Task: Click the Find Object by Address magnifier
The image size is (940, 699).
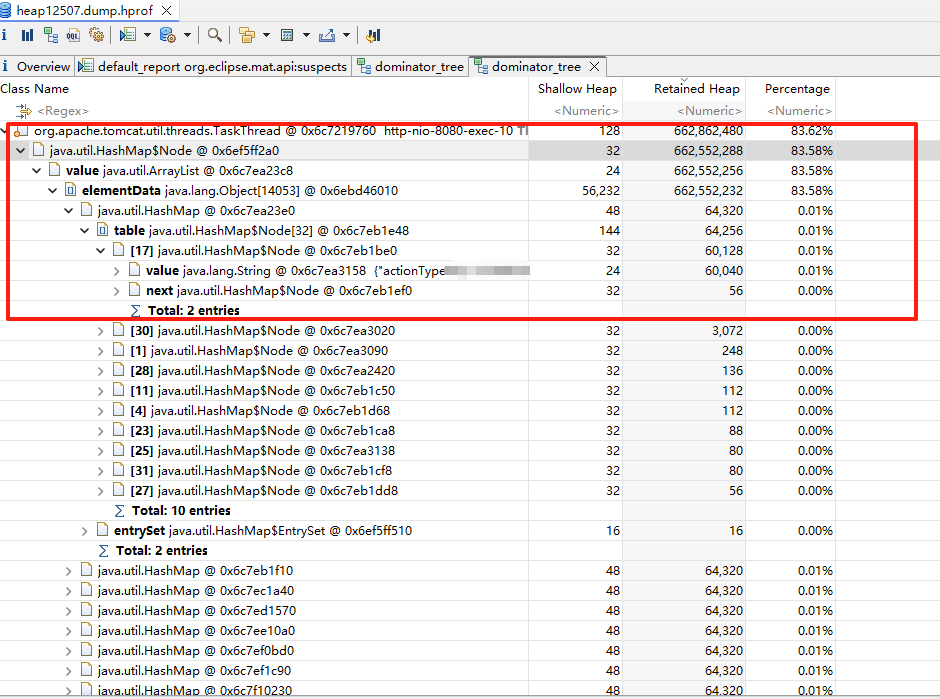Action: 214,35
